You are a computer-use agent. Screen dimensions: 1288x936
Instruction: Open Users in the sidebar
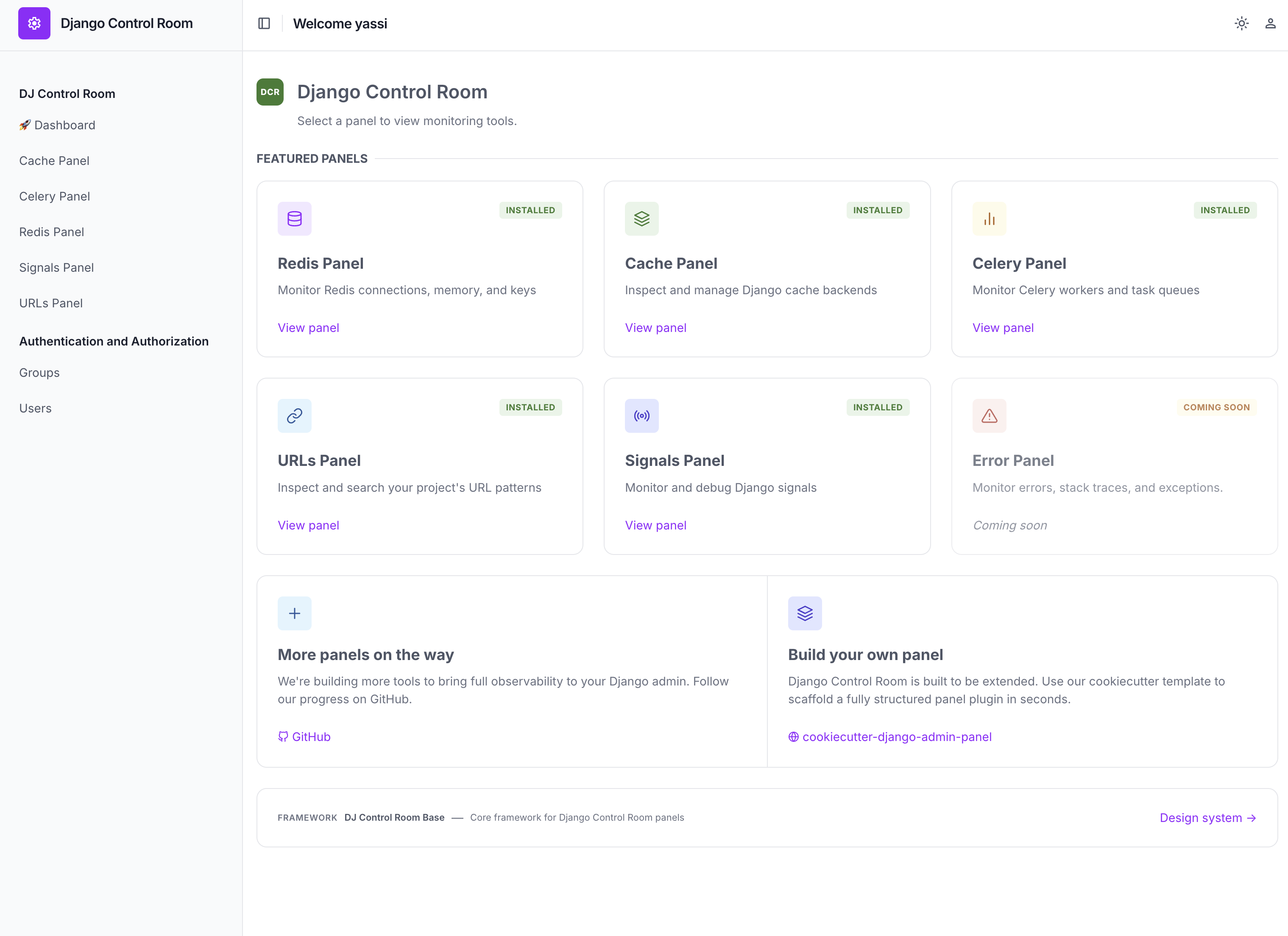click(x=35, y=408)
